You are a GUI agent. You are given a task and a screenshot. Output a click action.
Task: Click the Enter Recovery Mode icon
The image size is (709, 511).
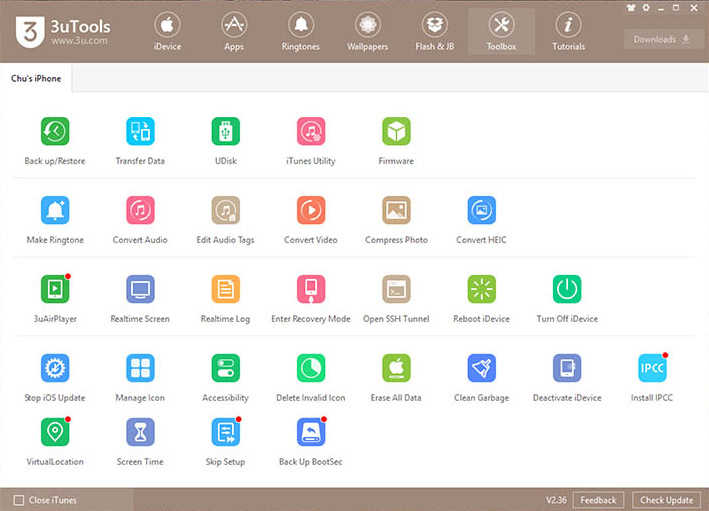click(x=311, y=289)
